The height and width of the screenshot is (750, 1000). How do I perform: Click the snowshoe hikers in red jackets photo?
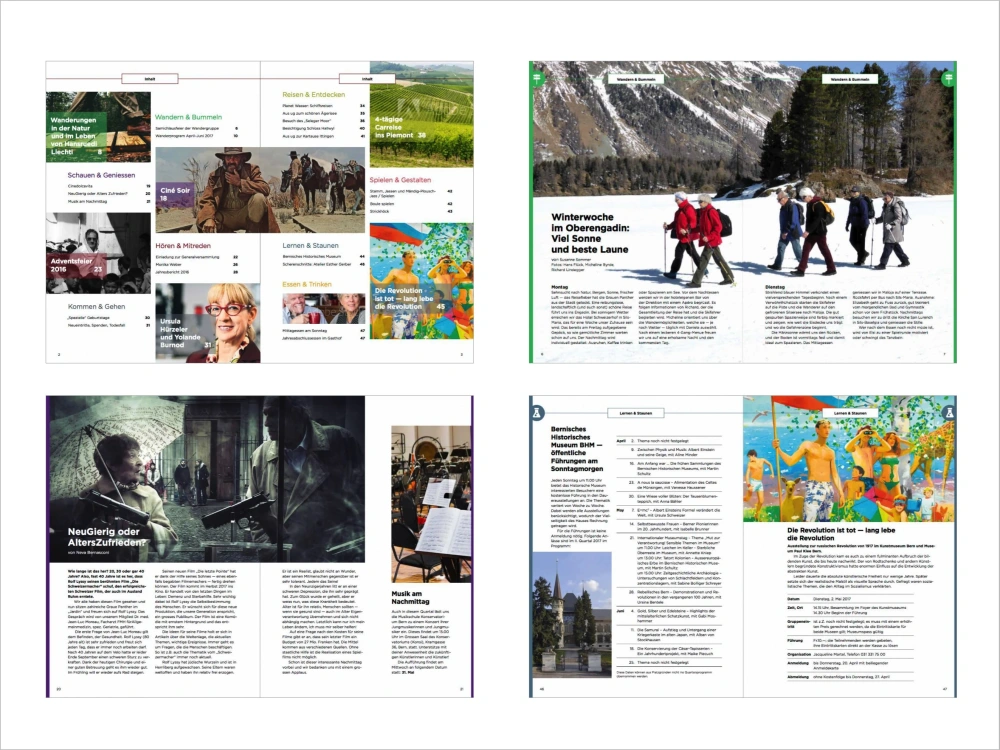coord(742,212)
